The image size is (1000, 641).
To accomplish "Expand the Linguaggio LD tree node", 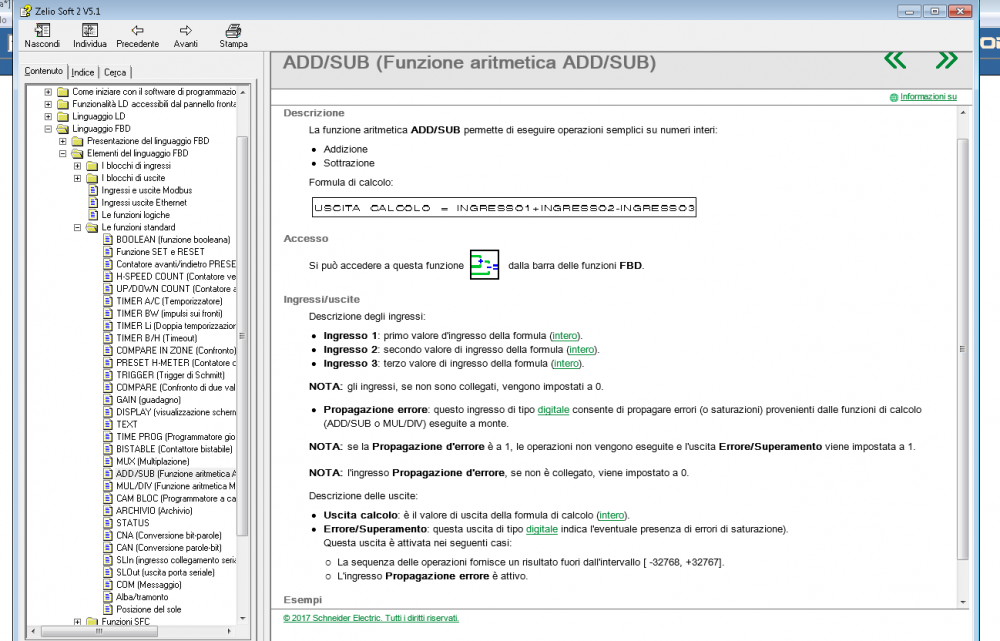I will tap(48, 116).
